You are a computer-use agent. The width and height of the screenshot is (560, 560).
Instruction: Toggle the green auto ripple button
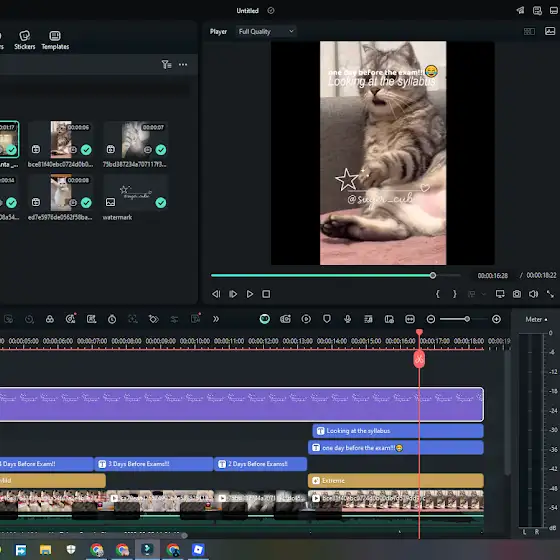(x=265, y=319)
